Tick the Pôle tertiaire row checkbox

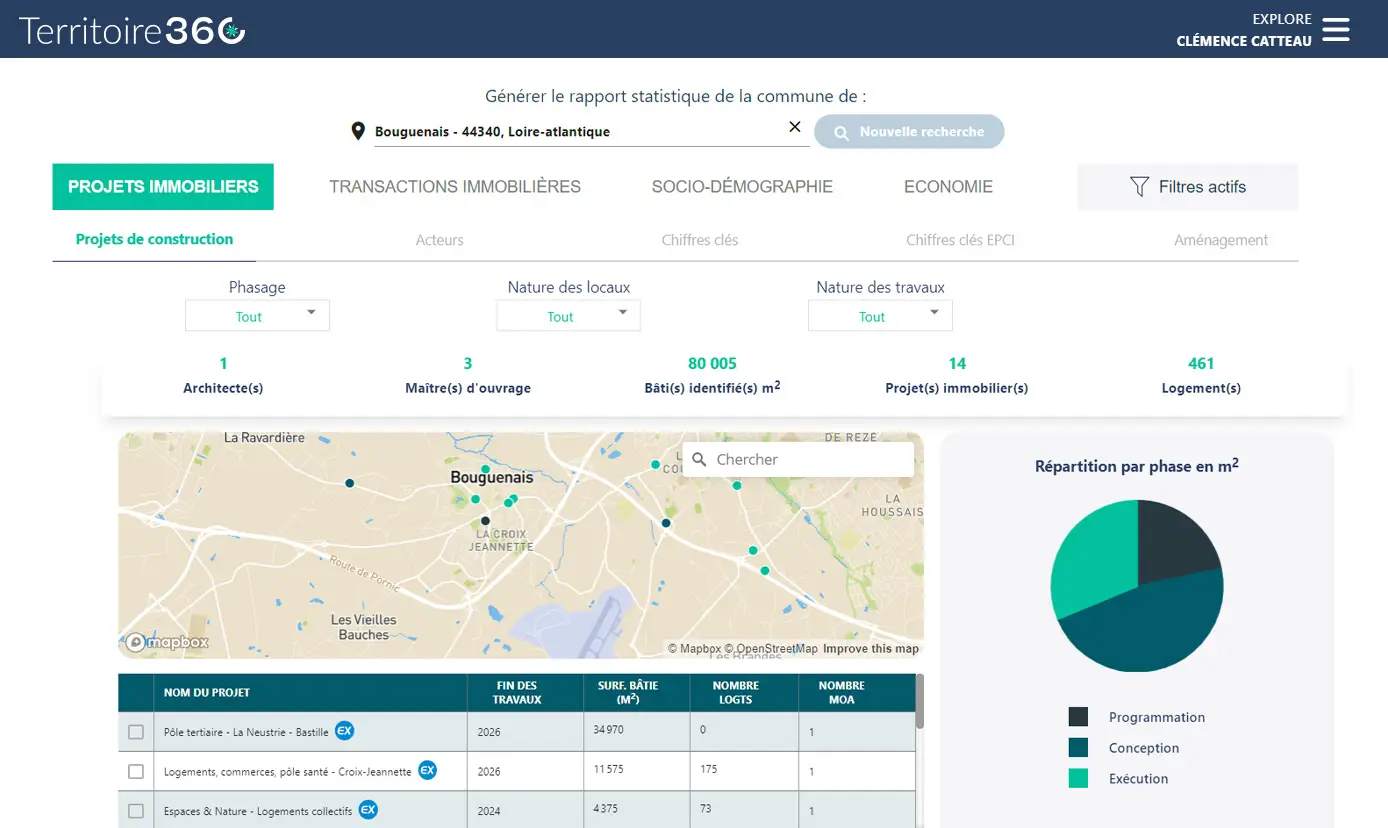136,732
